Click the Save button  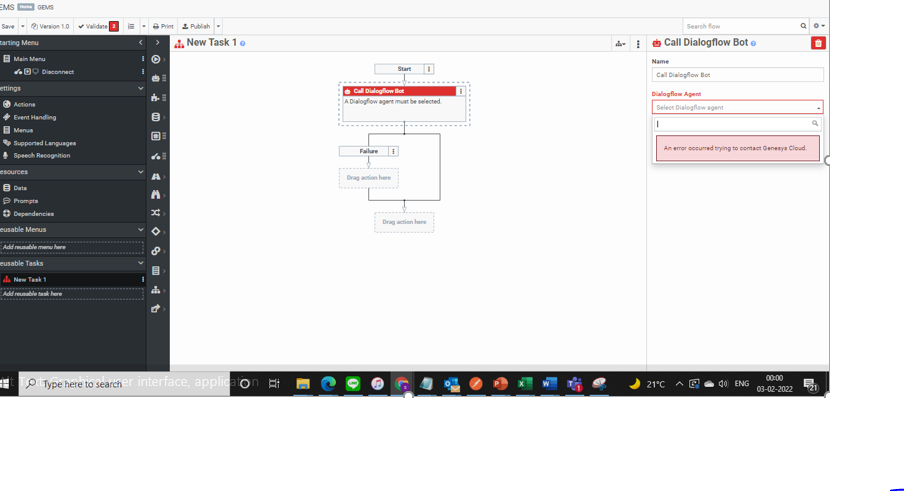click(8, 27)
